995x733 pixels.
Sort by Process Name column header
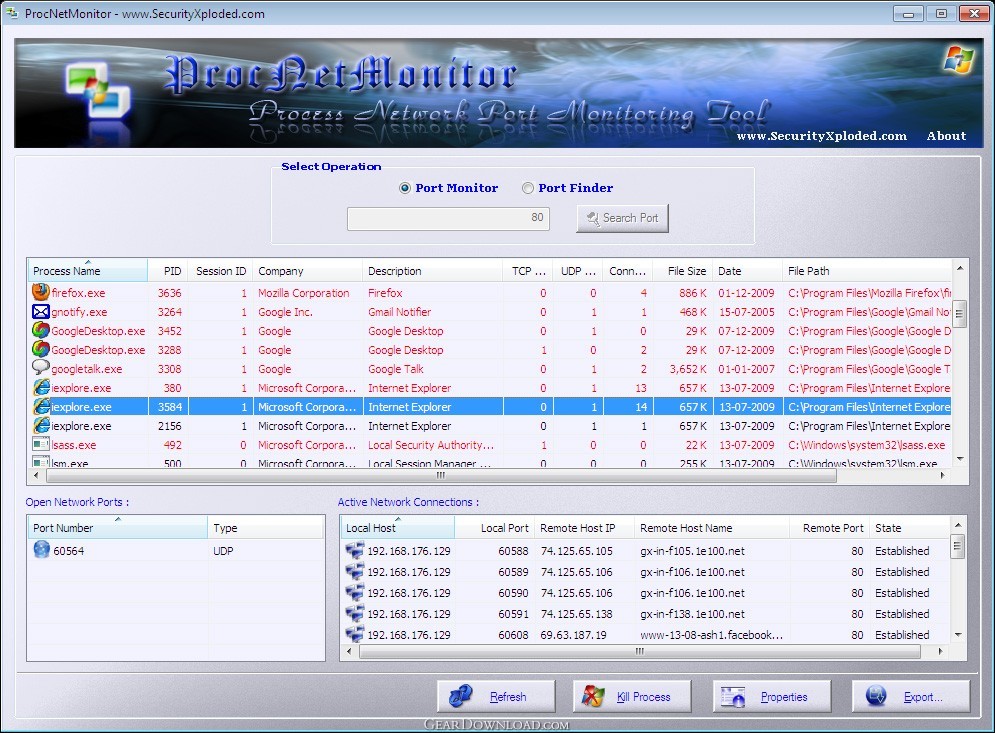(x=88, y=271)
